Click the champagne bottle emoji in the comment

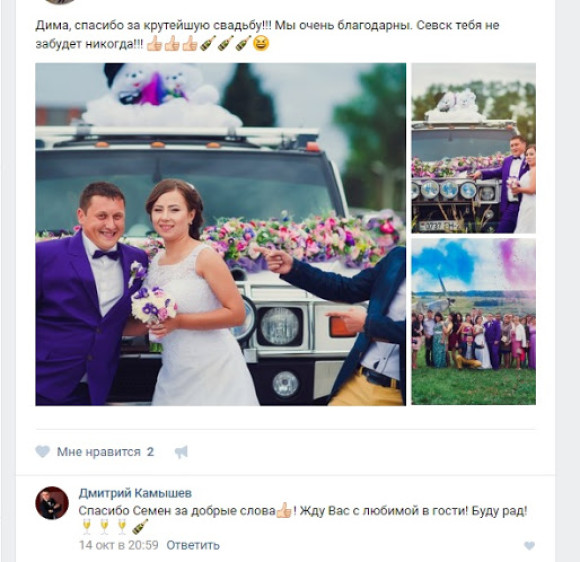point(140,527)
